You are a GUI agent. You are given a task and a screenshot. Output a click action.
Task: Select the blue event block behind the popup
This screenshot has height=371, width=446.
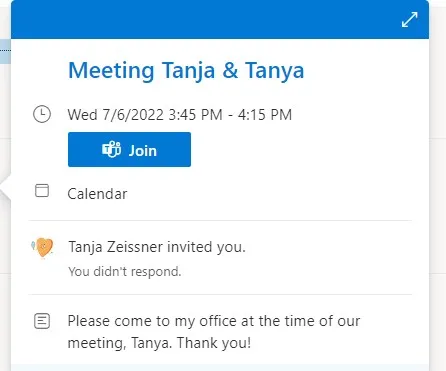pyautogui.click(x=5, y=51)
